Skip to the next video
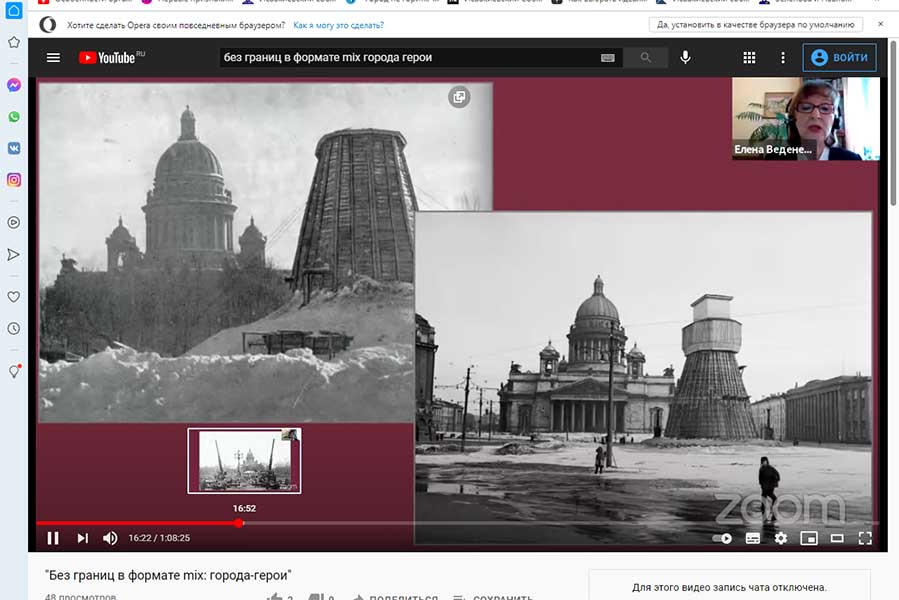 point(83,538)
